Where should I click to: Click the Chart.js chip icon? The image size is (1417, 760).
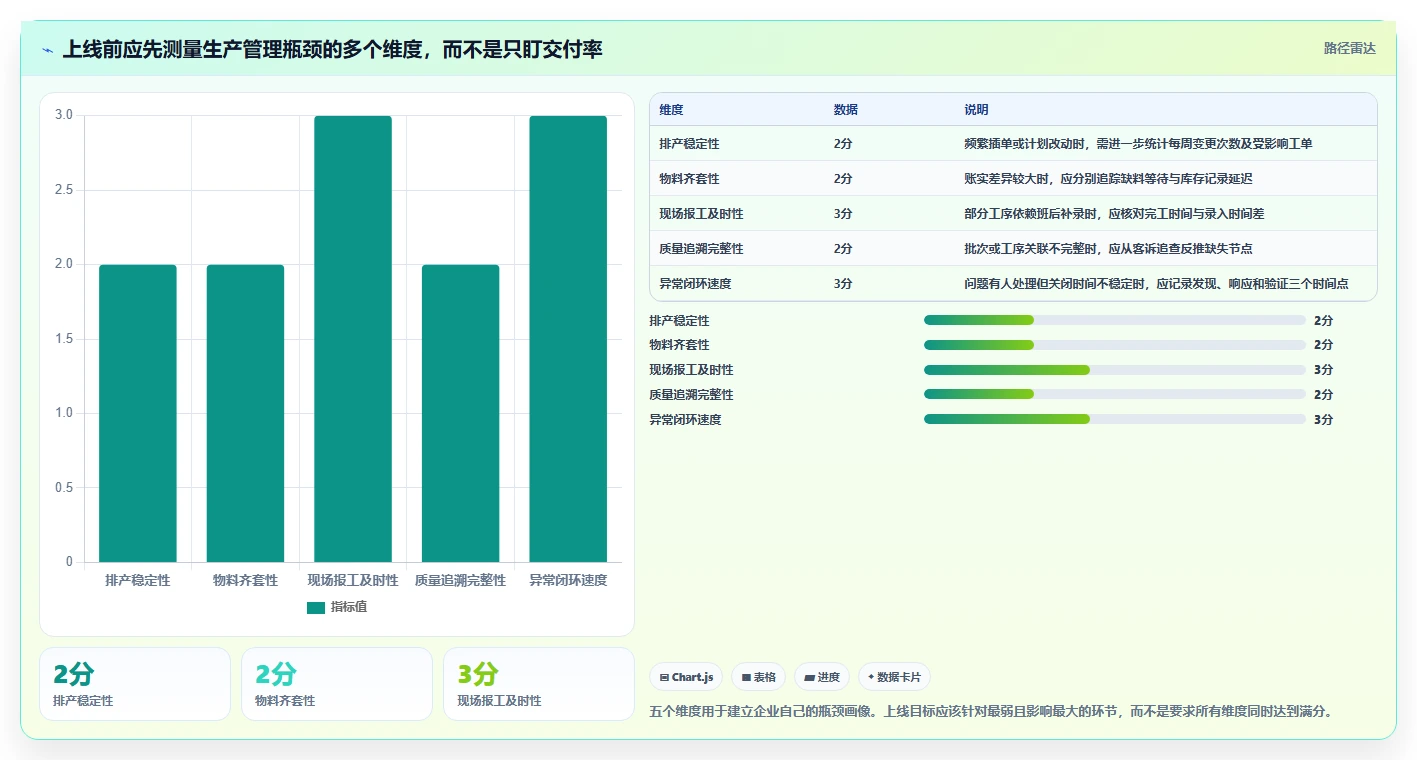664,678
